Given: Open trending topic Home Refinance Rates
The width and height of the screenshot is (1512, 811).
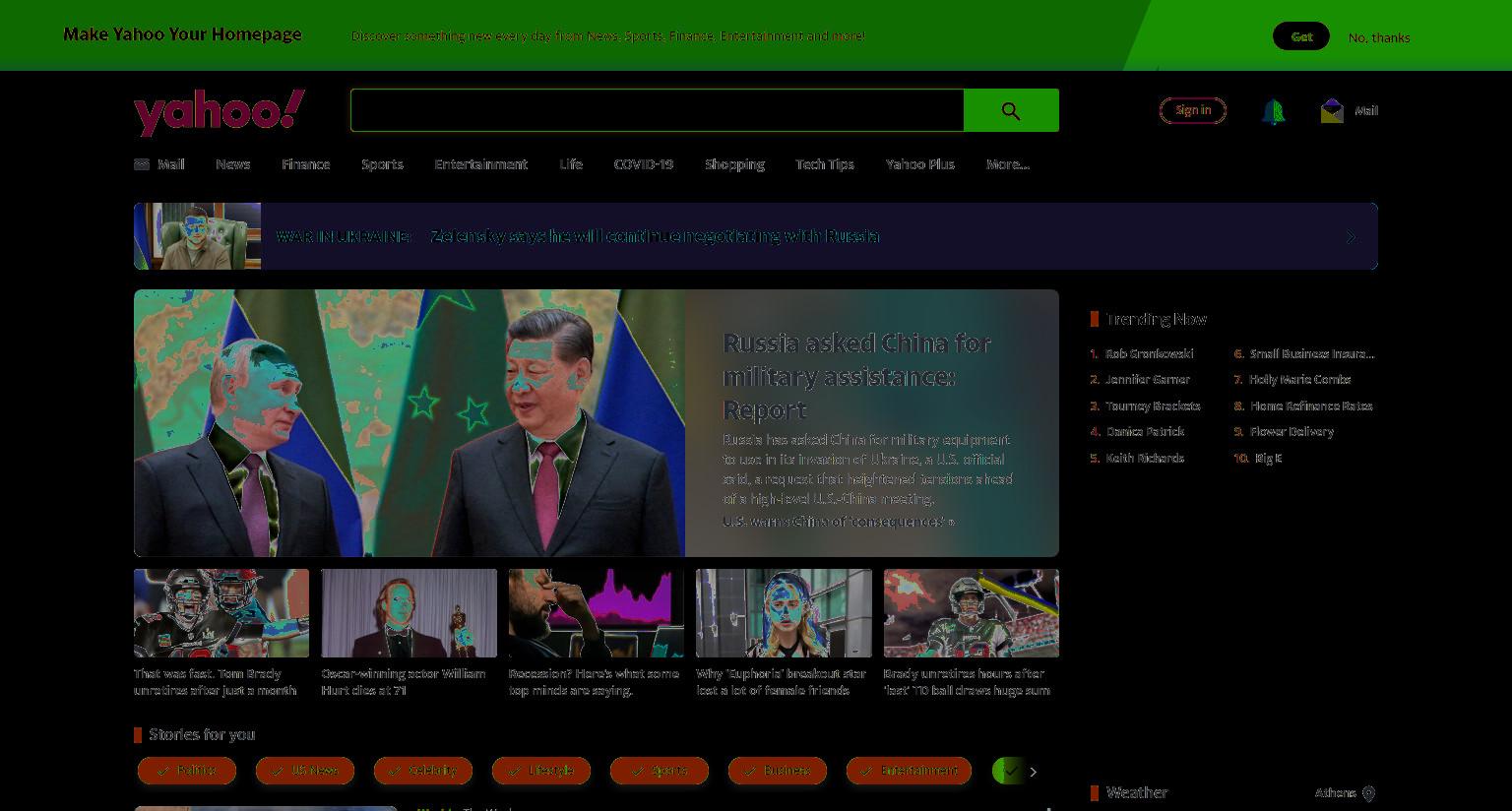Looking at the screenshot, I should [x=1311, y=406].
